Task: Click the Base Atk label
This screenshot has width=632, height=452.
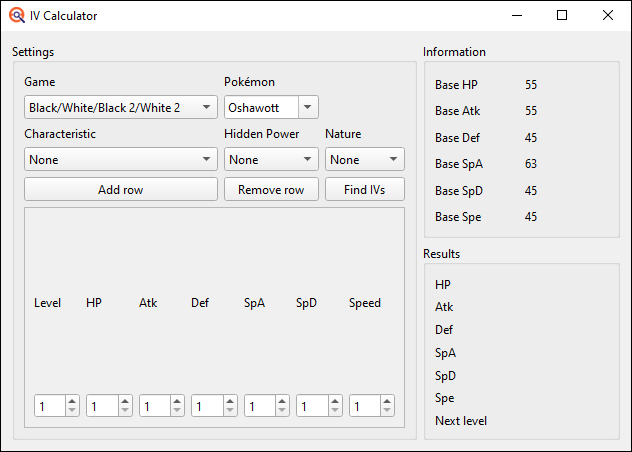Action: coord(457,111)
